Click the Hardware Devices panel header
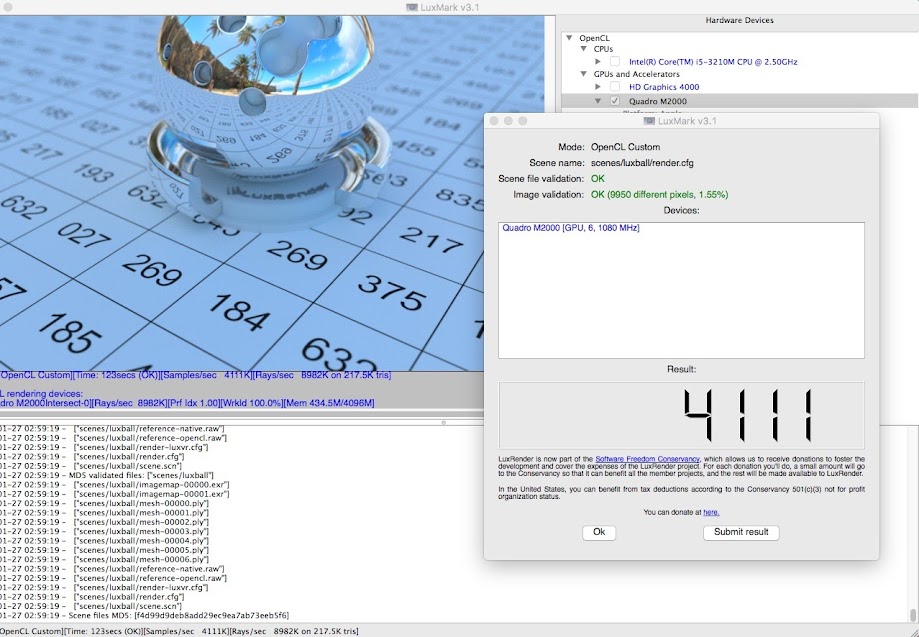This screenshot has height=637, width=919. pyautogui.click(x=739, y=20)
